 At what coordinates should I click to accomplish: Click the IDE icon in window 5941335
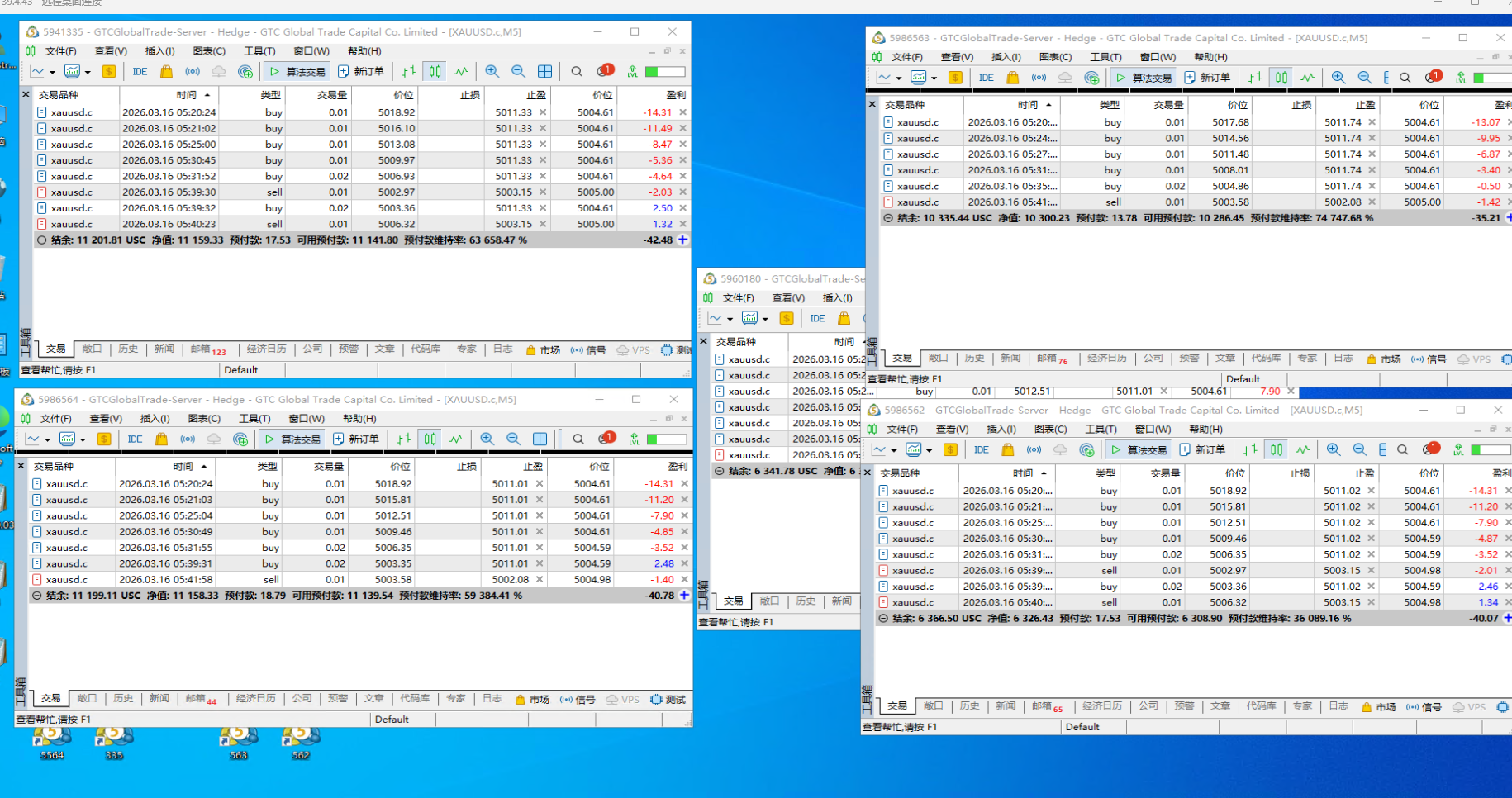tap(140, 72)
